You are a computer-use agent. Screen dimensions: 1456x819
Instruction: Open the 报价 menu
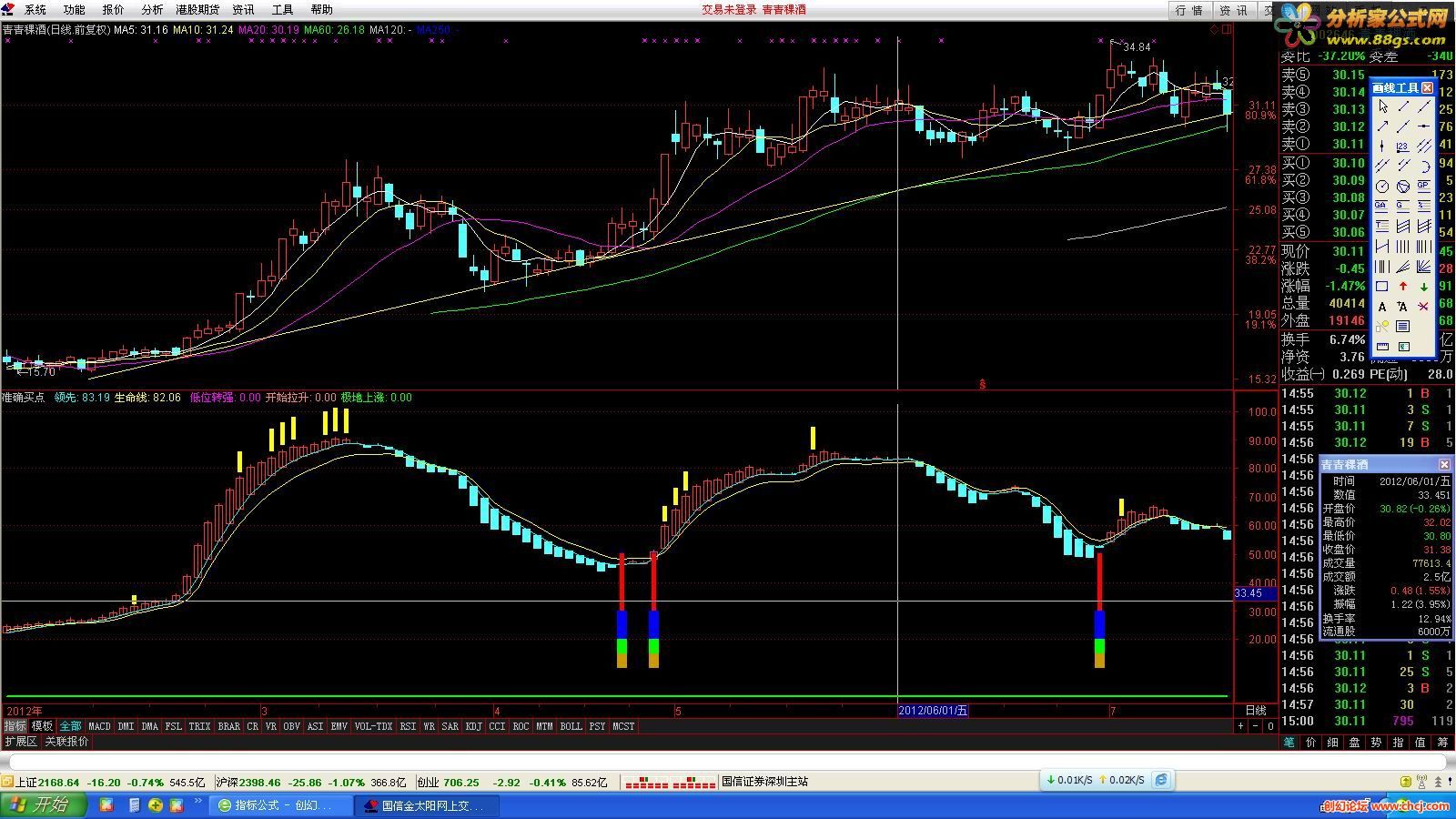(113, 10)
